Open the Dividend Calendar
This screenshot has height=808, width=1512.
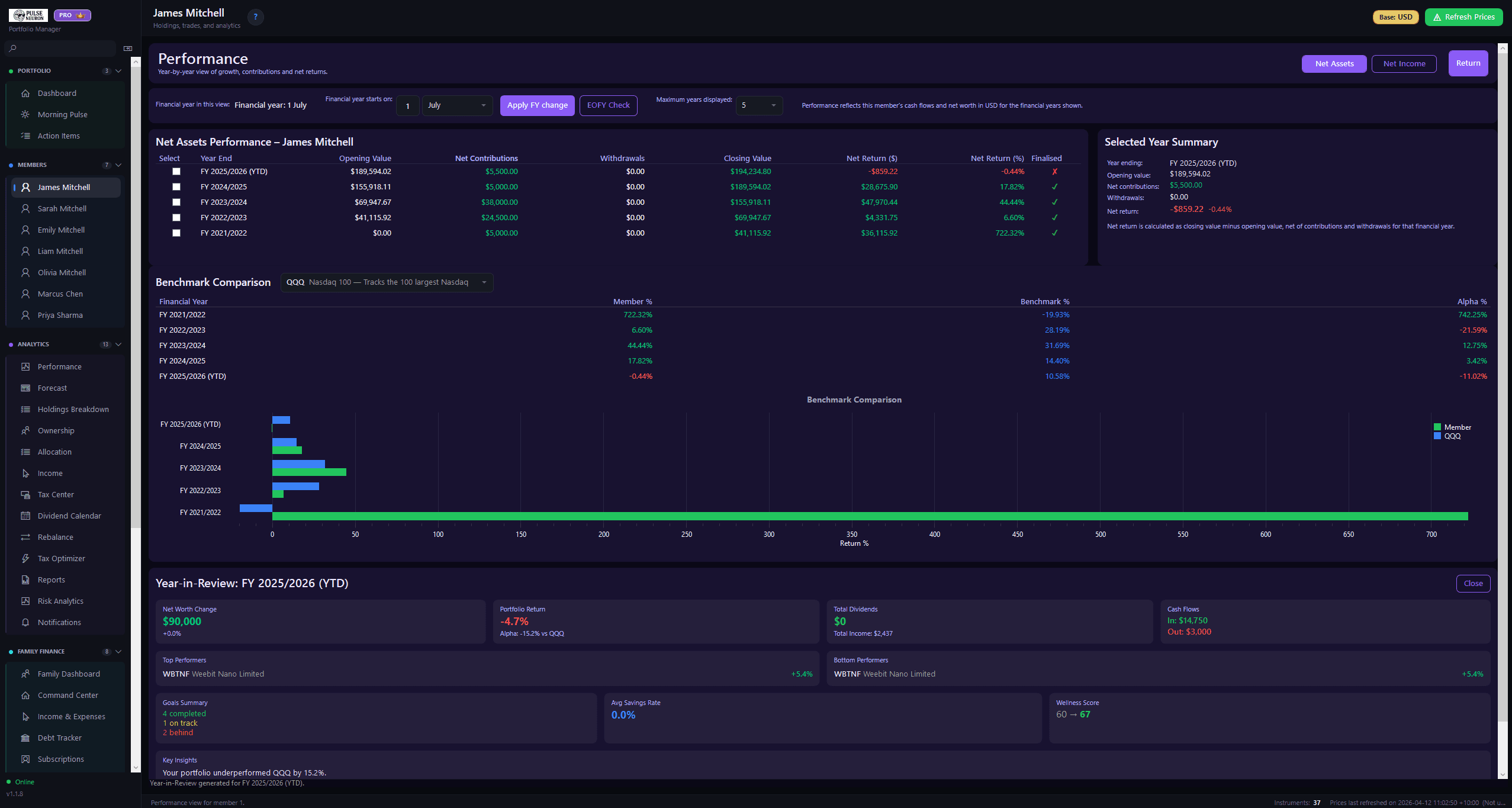(x=69, y=516)
